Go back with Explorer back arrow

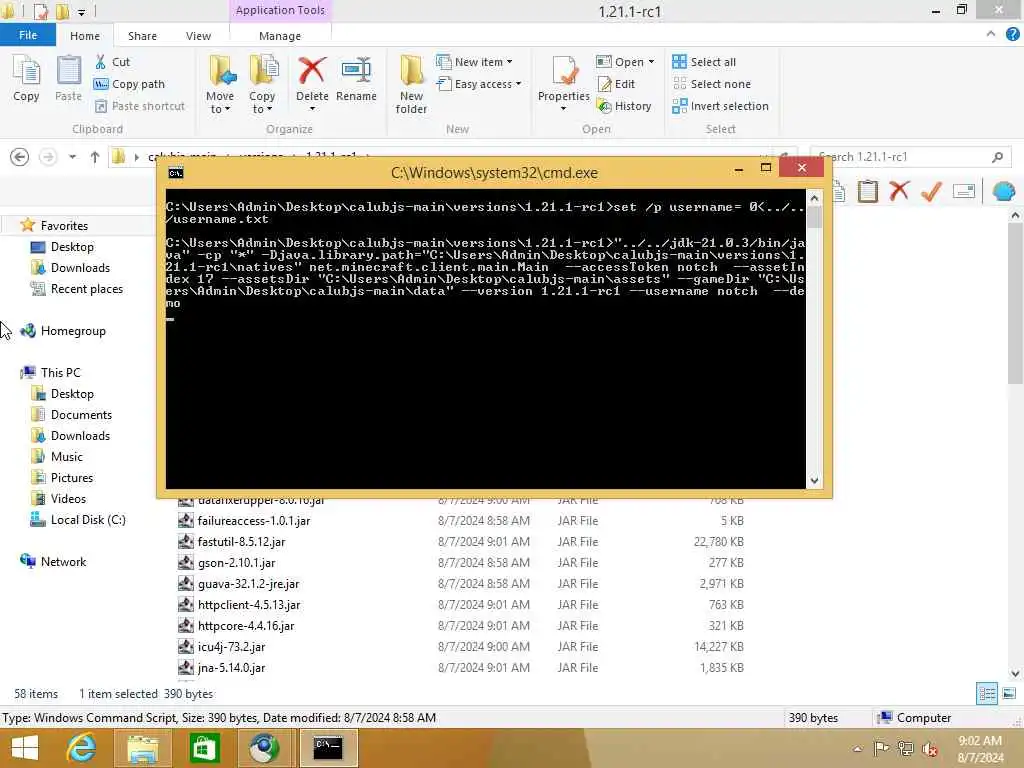tap(20, 157)
